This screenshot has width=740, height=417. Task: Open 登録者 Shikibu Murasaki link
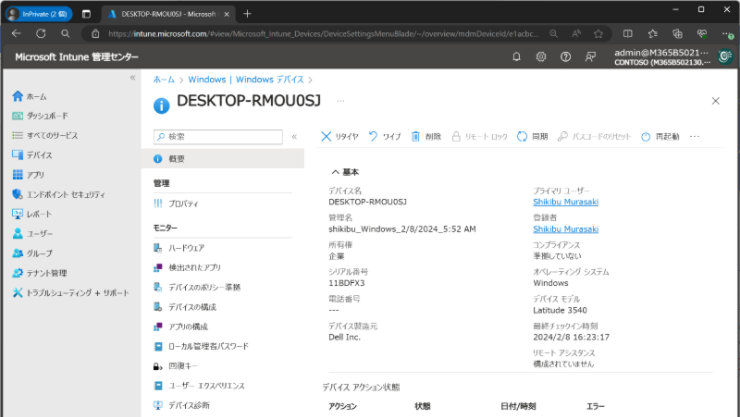coord(565,229)
